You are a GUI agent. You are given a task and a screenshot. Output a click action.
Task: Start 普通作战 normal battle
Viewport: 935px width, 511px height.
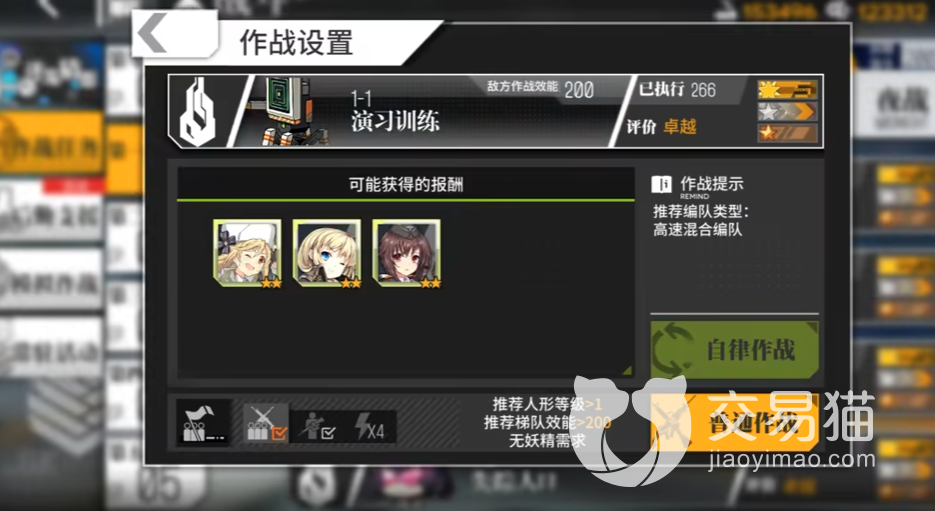click(735, 422)
